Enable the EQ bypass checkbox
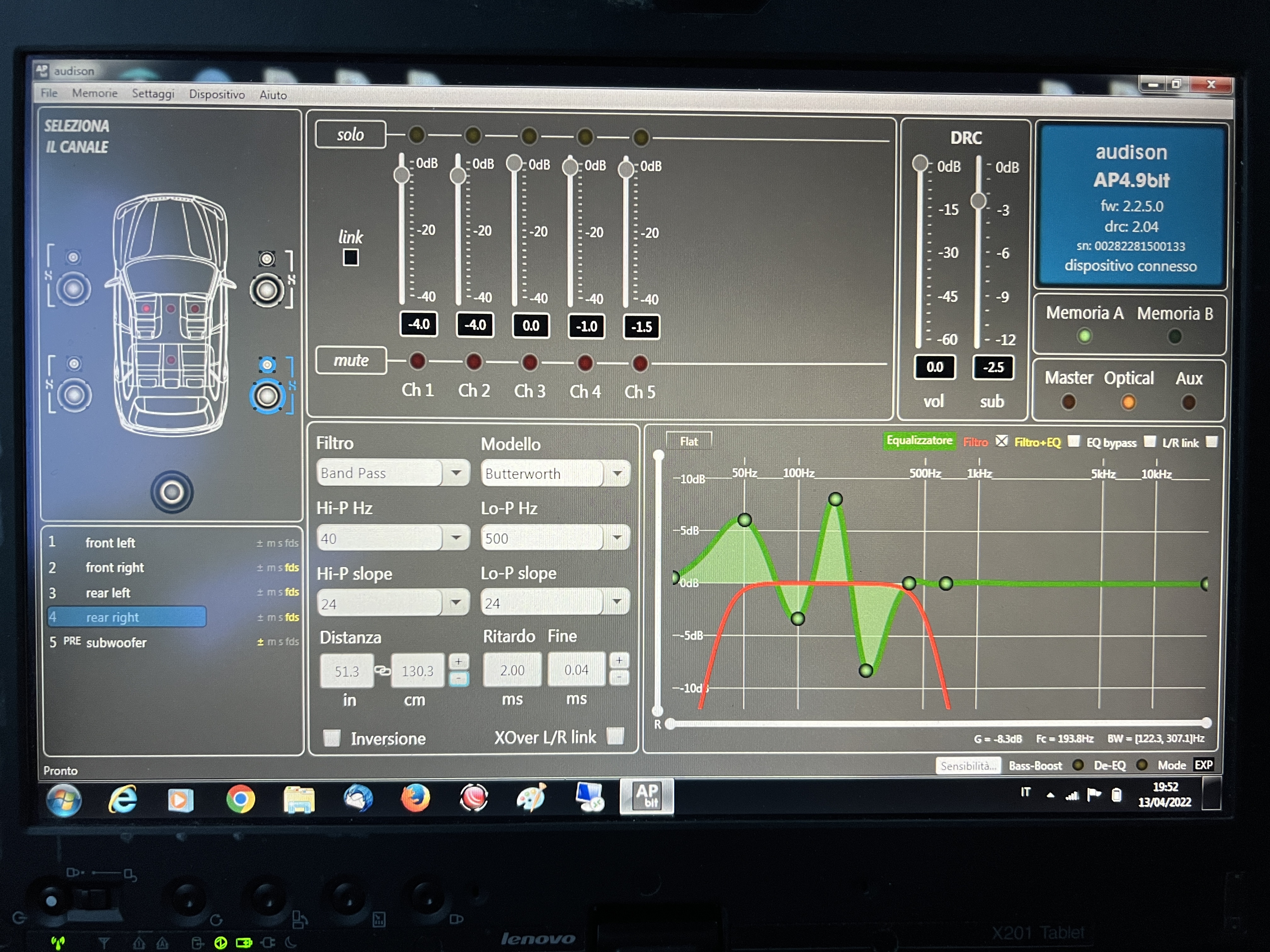 (x=1149, y=442)
